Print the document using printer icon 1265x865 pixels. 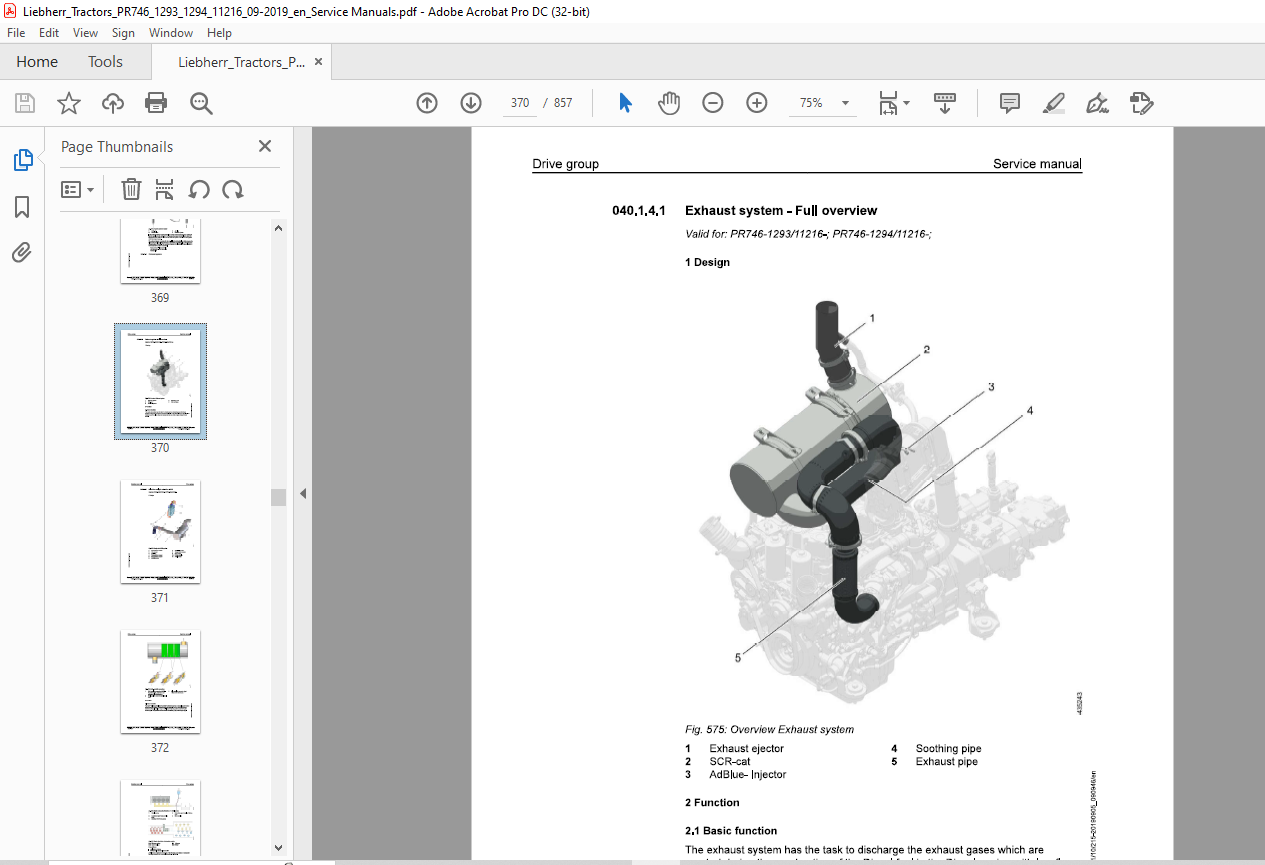(156, 102)
